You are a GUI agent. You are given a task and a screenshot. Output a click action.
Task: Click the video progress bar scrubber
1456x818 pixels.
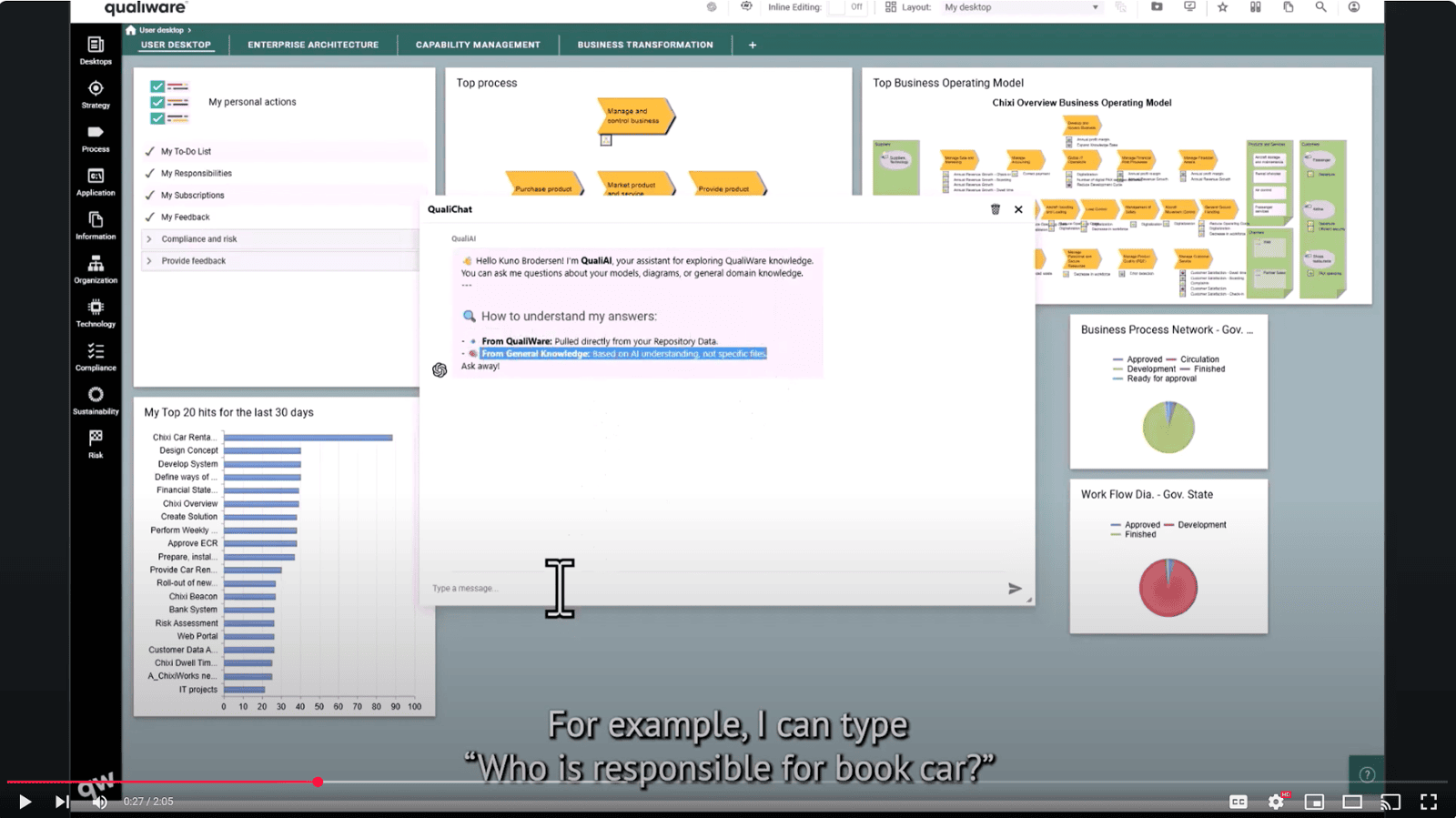click(318, 783)
